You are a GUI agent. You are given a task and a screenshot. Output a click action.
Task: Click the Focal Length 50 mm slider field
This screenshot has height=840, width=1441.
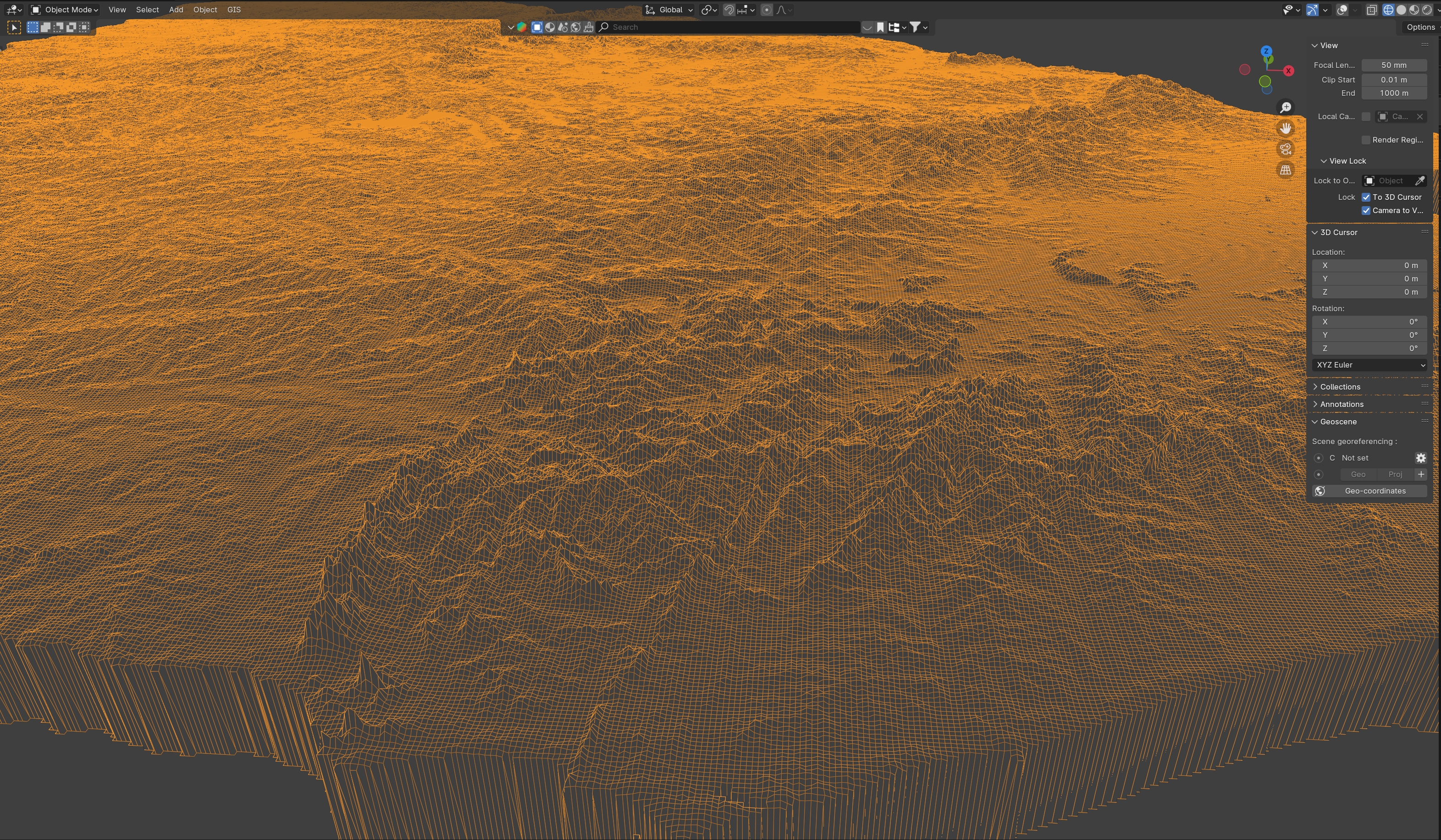pyautogui.click(x=1393, y=65)
